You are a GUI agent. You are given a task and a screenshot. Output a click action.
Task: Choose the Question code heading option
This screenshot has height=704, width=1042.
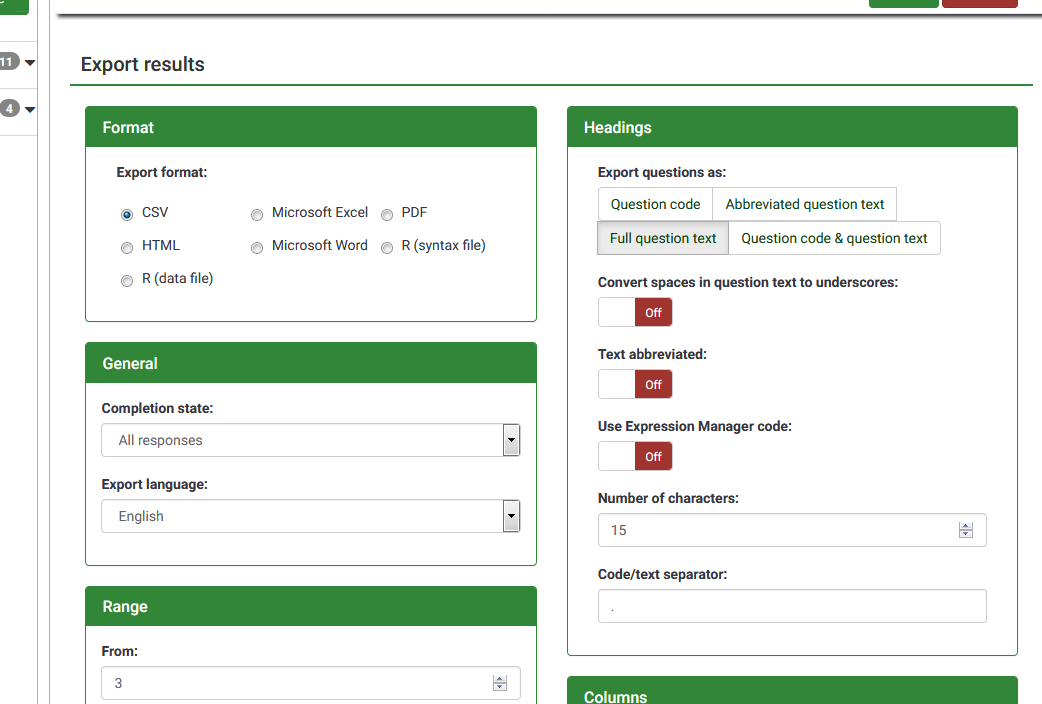click(x=655, y=204)
